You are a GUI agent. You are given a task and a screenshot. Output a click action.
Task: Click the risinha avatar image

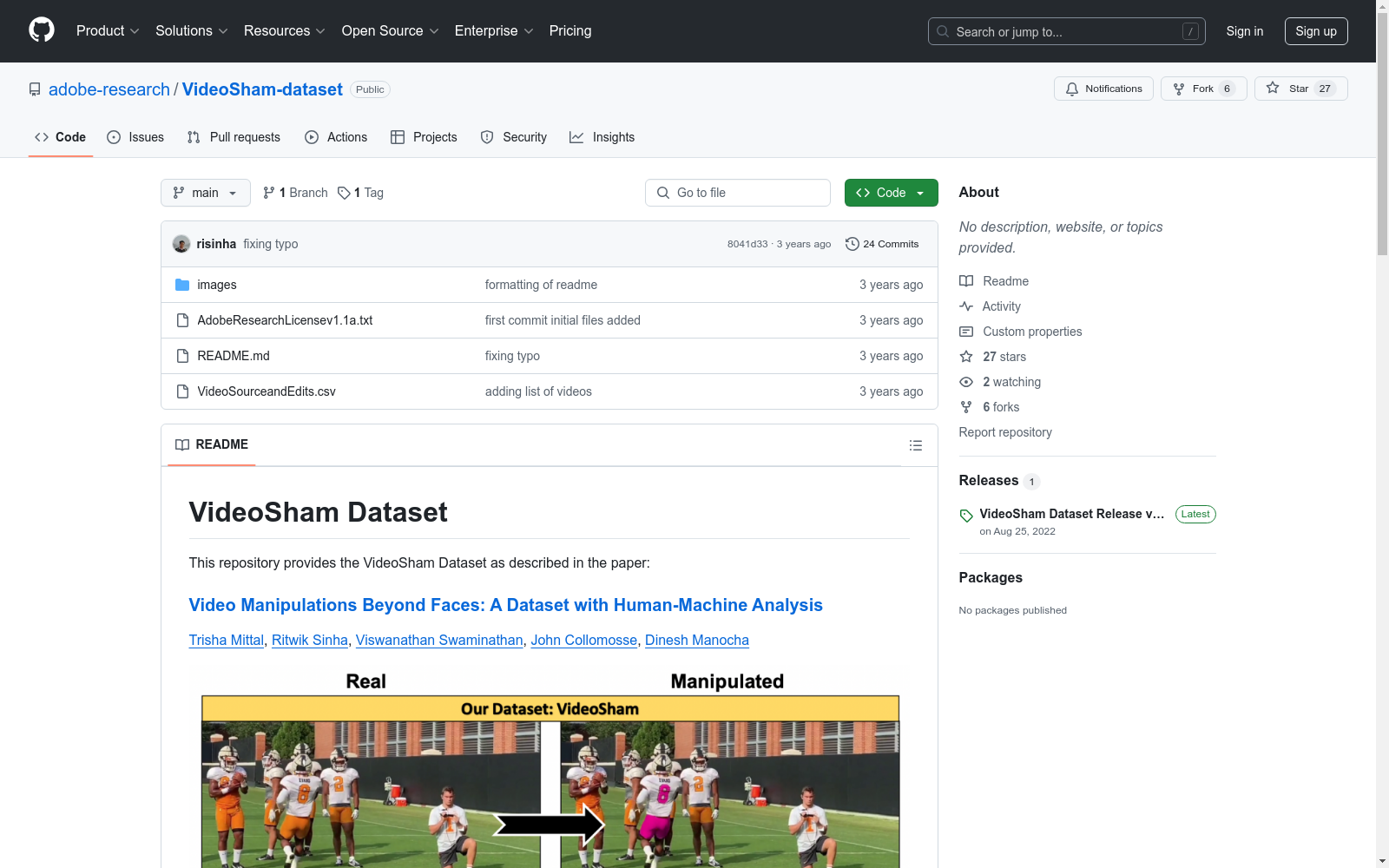click(x=181, y=244)
